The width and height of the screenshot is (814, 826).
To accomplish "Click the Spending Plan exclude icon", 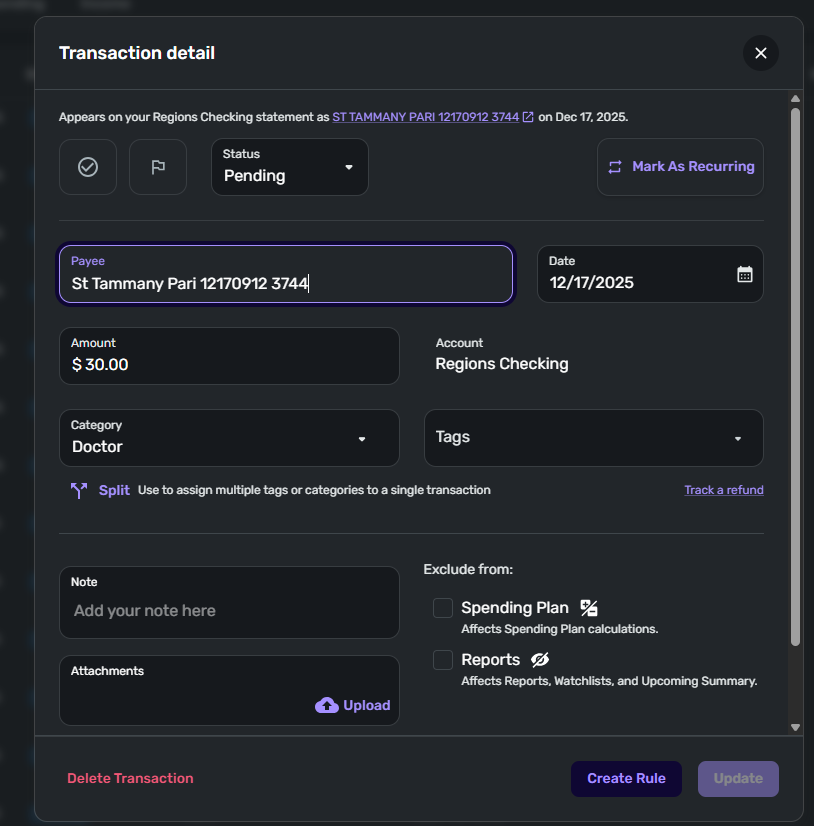I will (589, 608).
